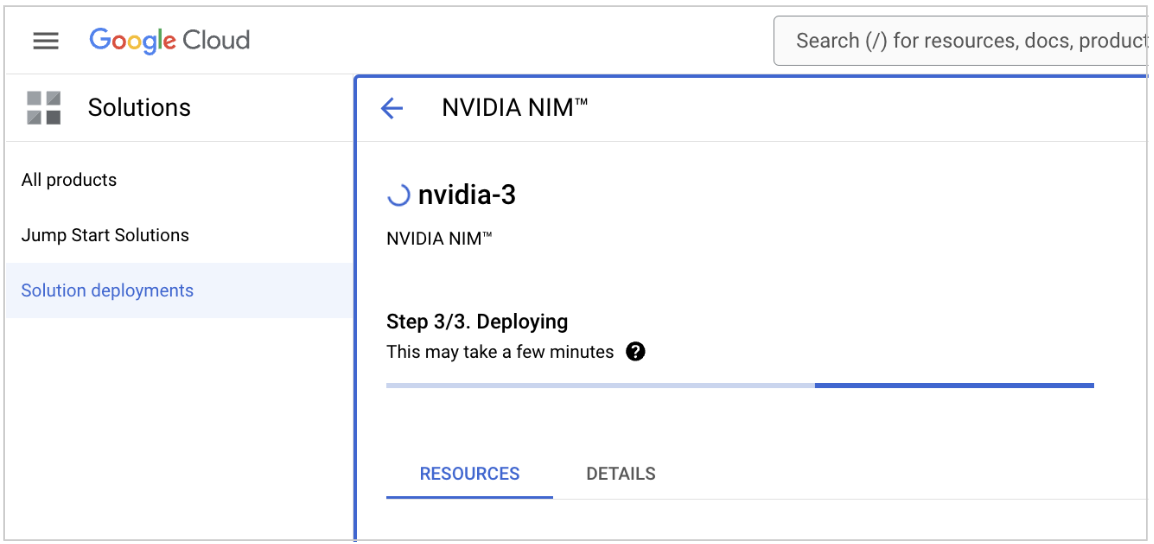Select Solution deployments in sidebar
1154x544 pixels.
tap(180, 290)
